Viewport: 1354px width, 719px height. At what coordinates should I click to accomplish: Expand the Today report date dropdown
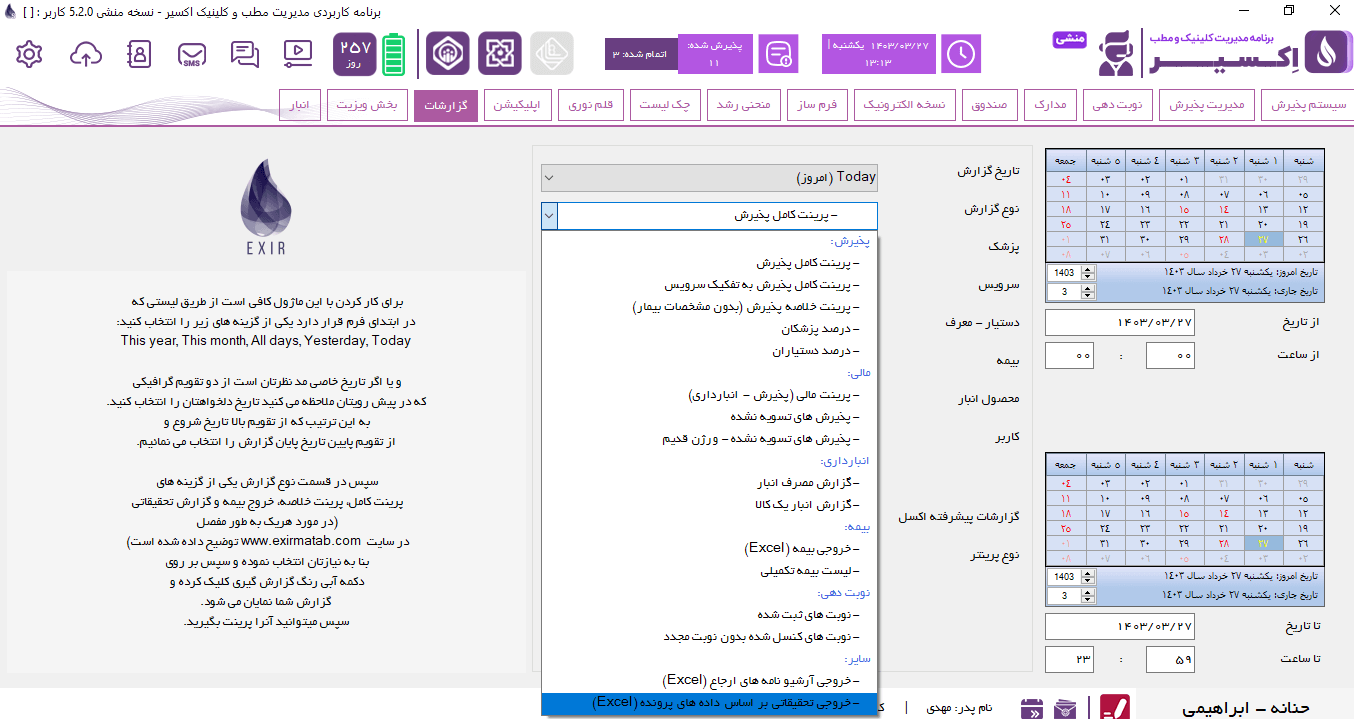click(x=709, y=178)
